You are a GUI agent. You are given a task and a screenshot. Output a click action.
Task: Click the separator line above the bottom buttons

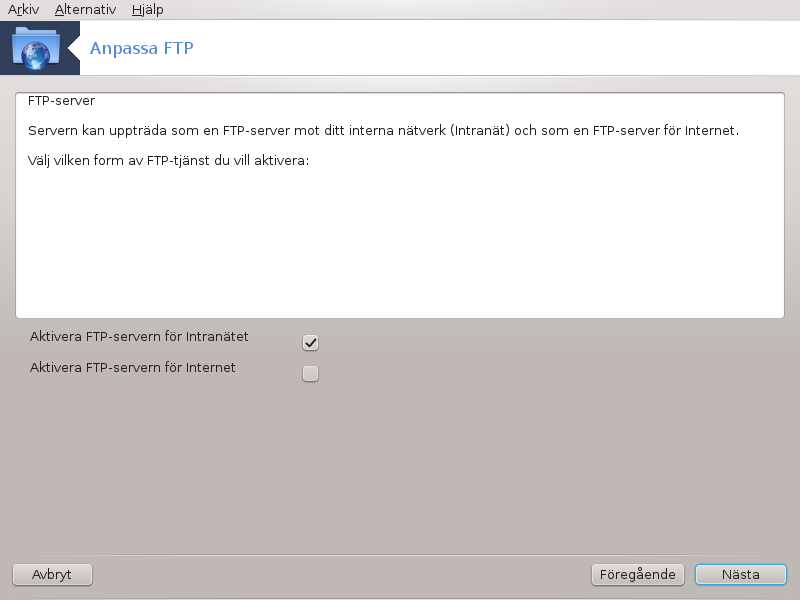[400, 555]
